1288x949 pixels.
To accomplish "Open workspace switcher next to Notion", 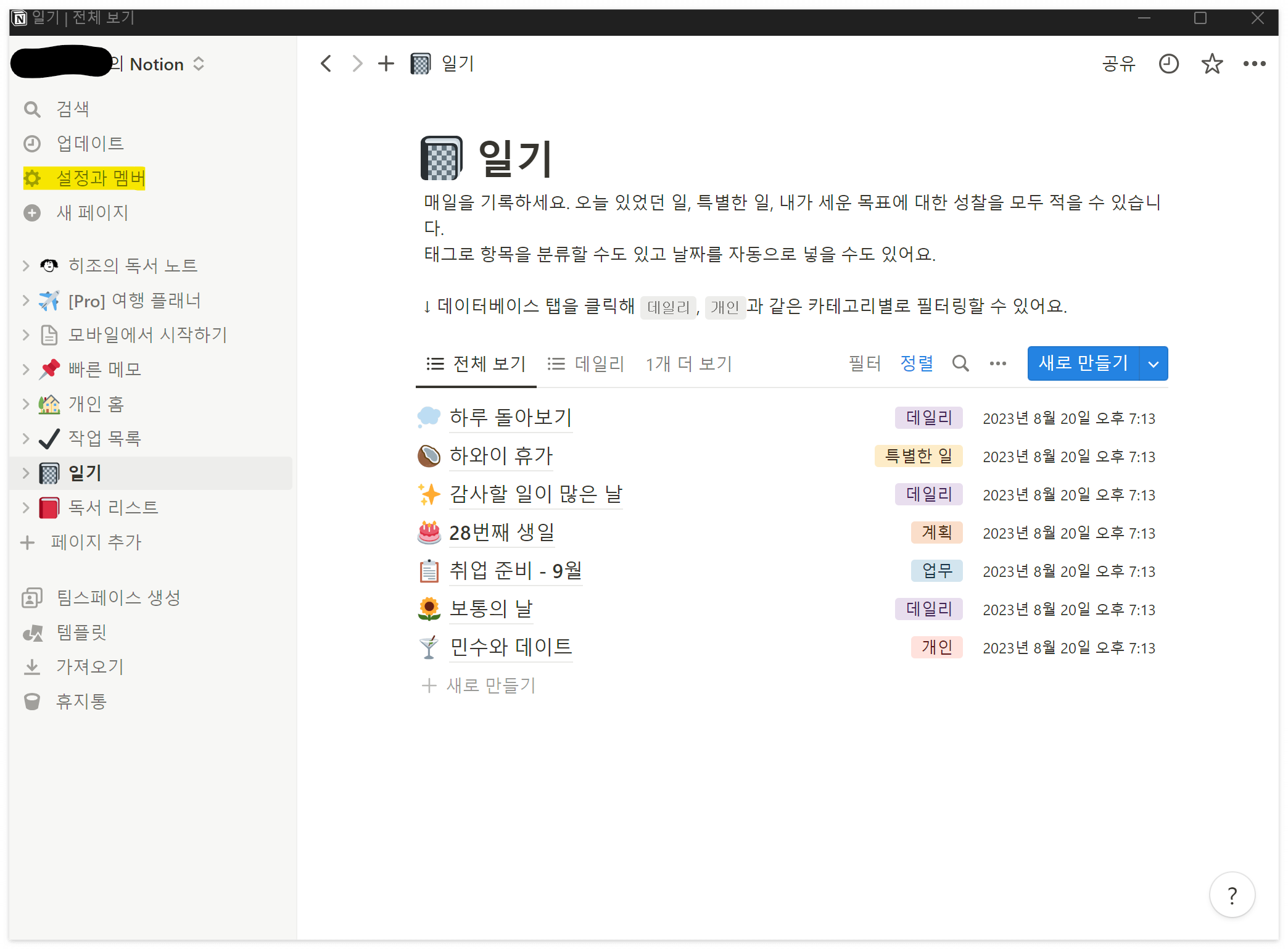I will click(x=199, y=64).
